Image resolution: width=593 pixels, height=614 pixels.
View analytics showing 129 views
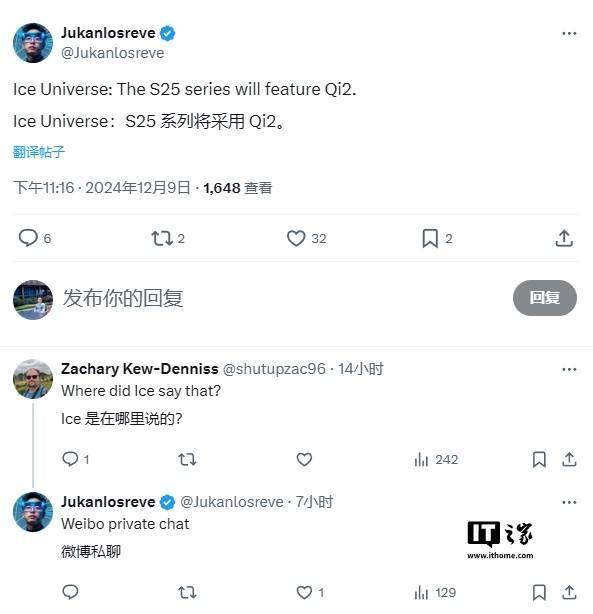(434, 592)
